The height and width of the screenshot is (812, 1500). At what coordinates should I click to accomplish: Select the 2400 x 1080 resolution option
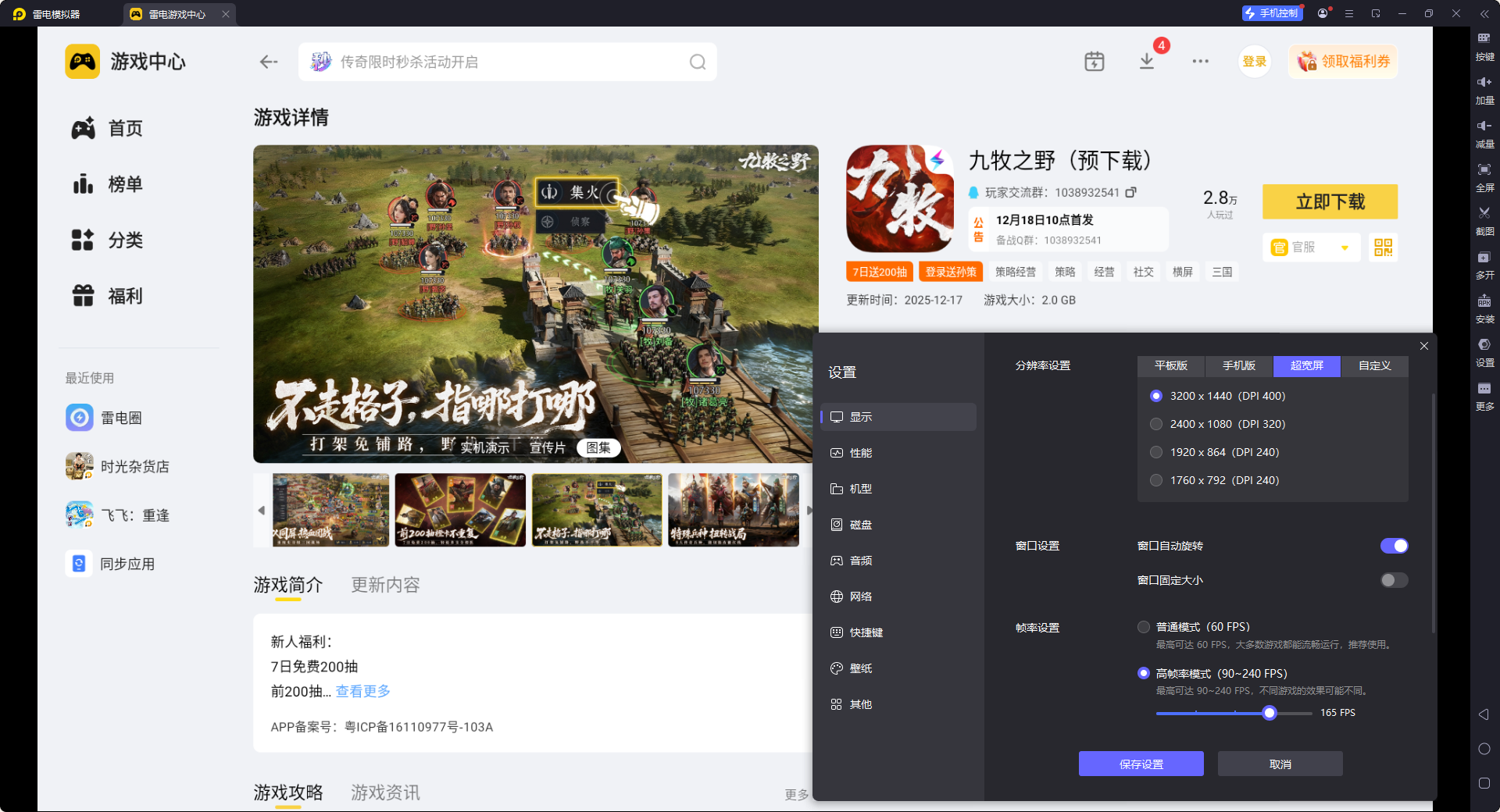point(1156,424)
